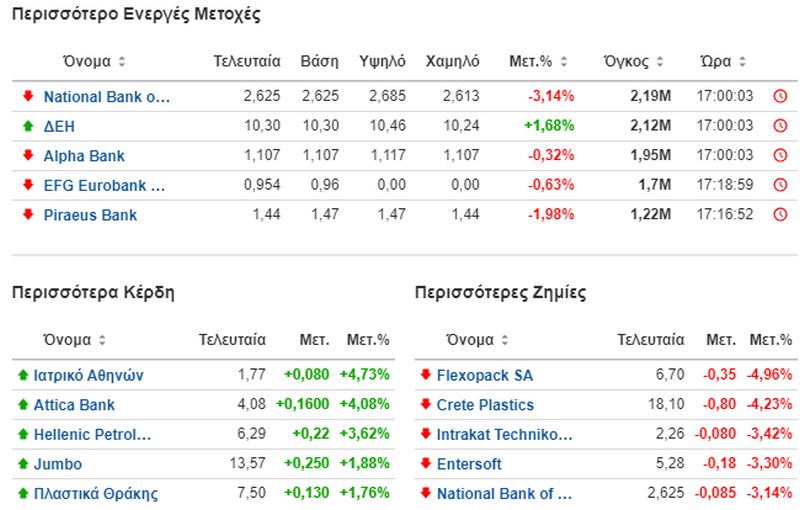Click the +1,68% change for ΔΕΗ
Viewport: 800px width, 510px height.
(549, 125)
